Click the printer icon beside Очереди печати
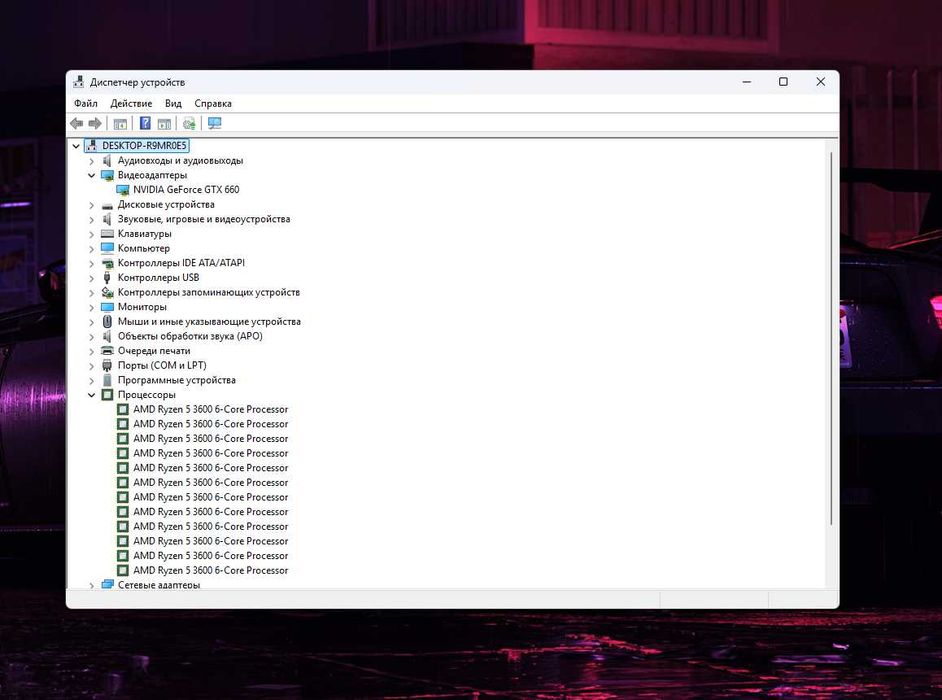 [x=108, y=351]
